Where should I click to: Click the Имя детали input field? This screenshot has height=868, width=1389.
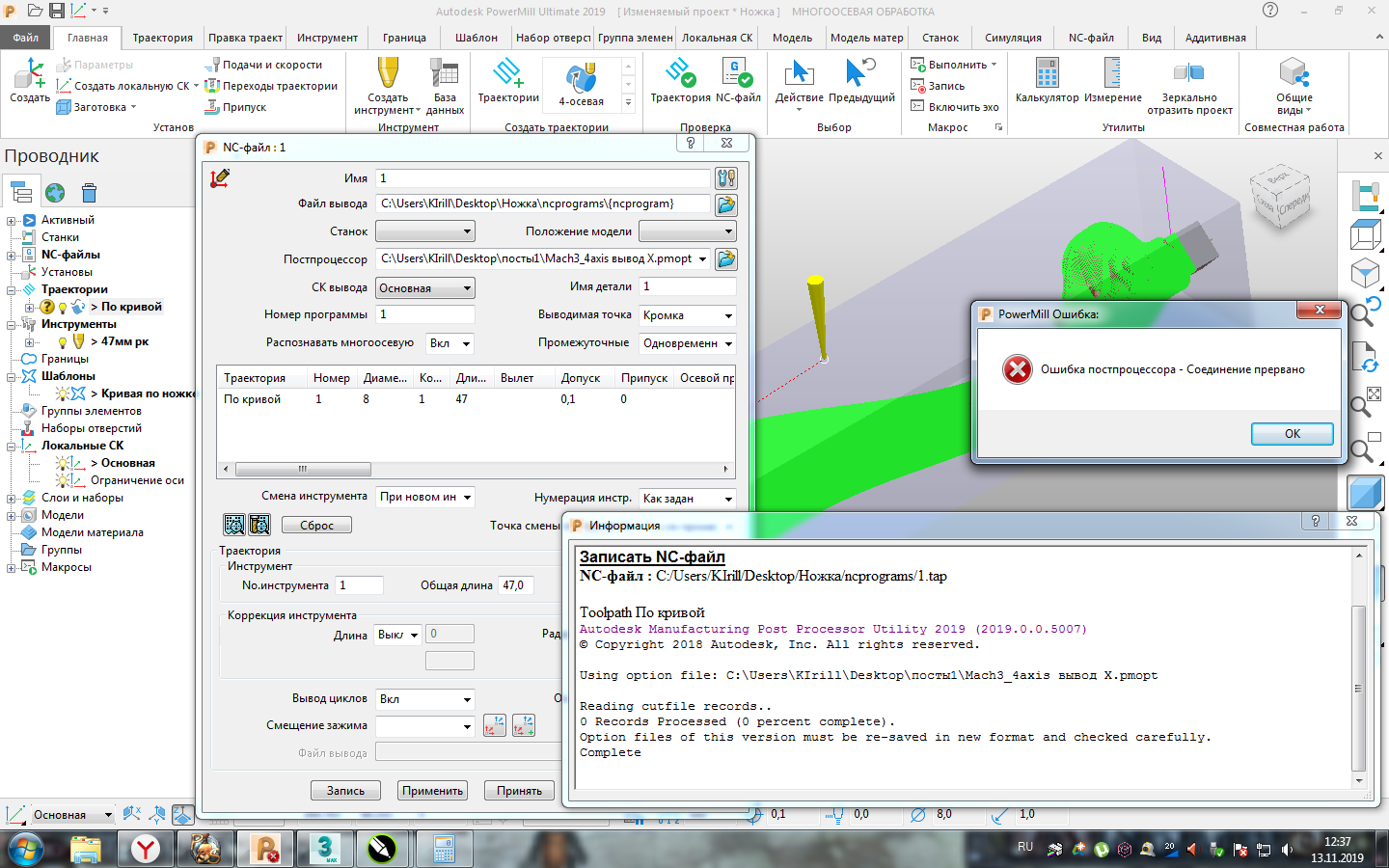(688, 286)
